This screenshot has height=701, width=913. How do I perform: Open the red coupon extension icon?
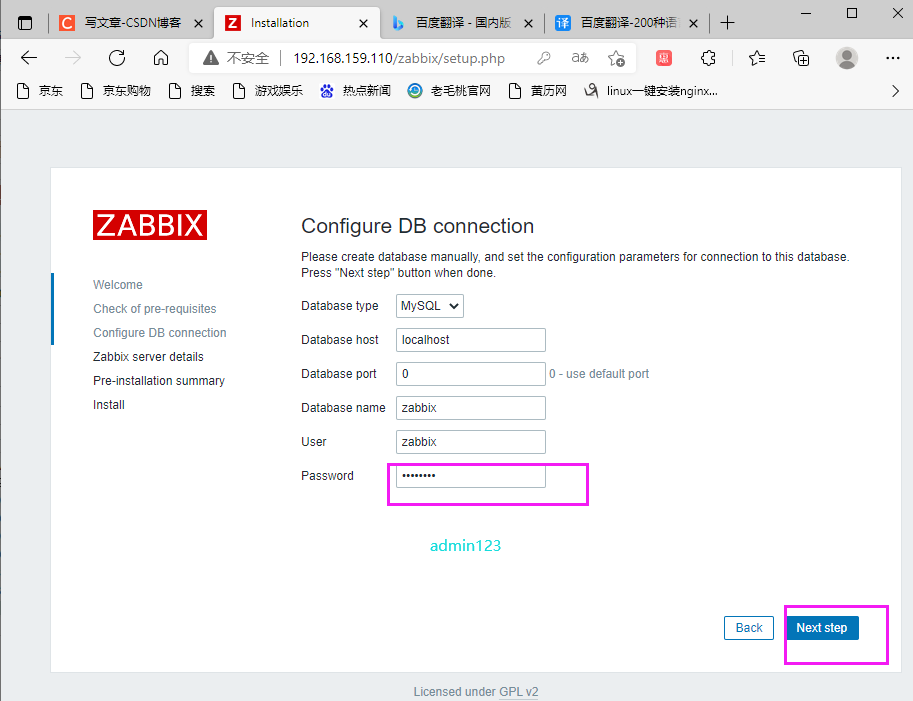click(x=664, y=58)
